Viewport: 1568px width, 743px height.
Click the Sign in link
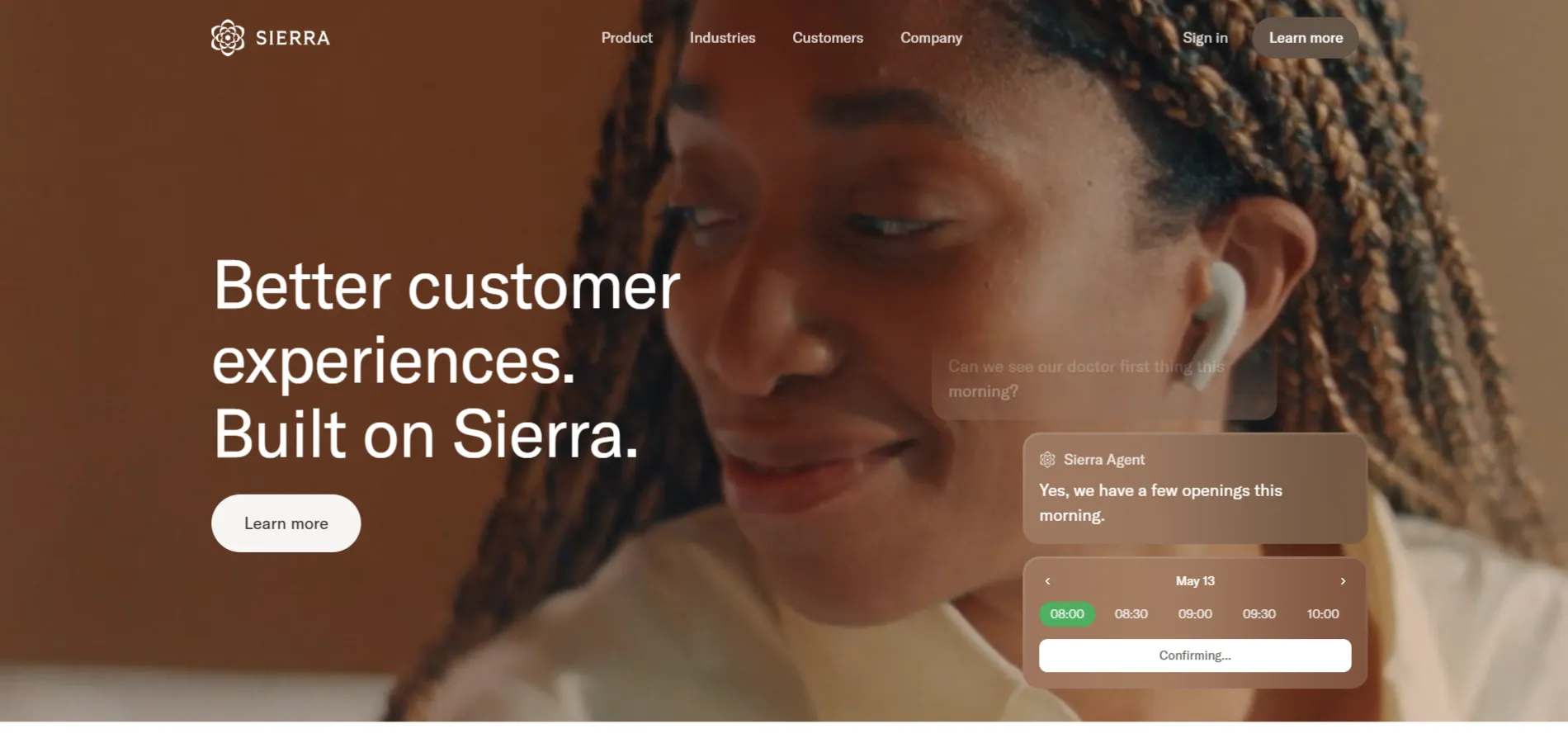point(1205,38)
